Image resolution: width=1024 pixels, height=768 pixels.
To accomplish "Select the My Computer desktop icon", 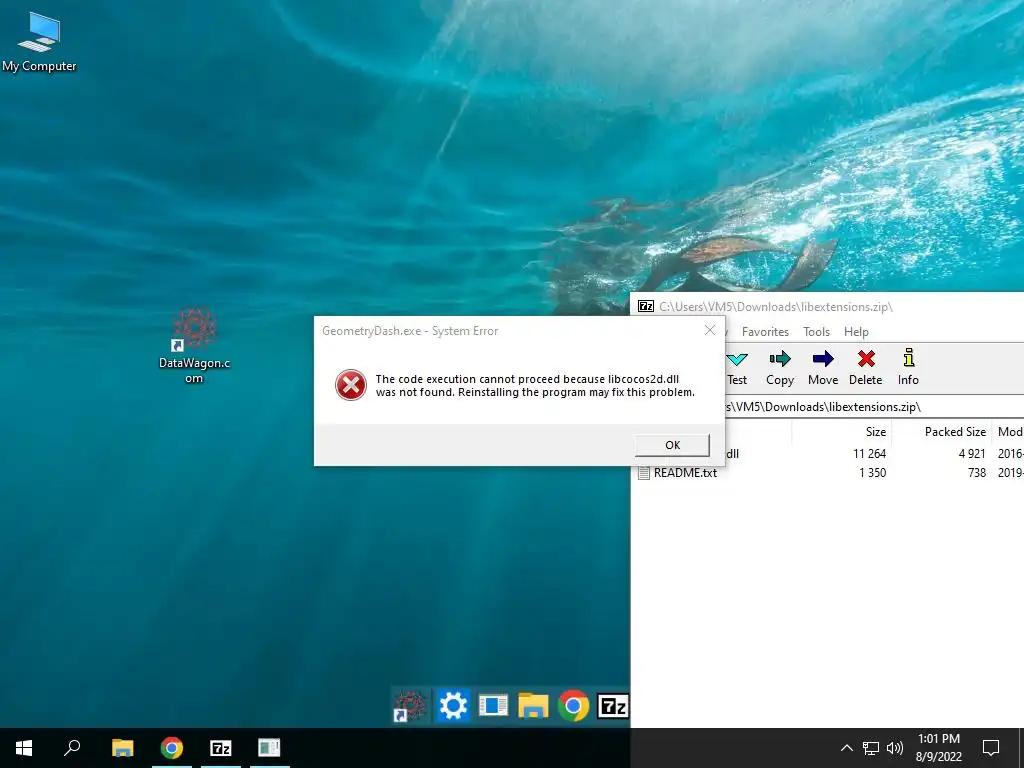I will coord(39,42).
